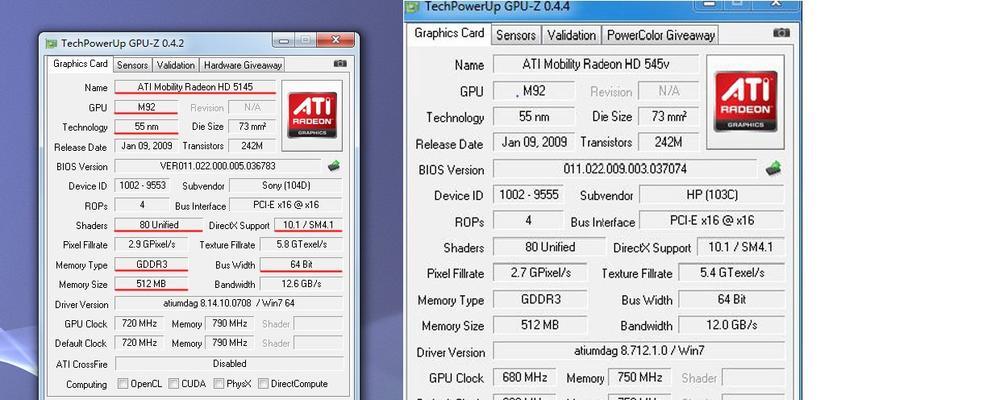Click the Release Date Jan 09, 2009 in GPU-Z 0.4.4
The width and height of the screenshot is (1008, 400).
(534, 142)
